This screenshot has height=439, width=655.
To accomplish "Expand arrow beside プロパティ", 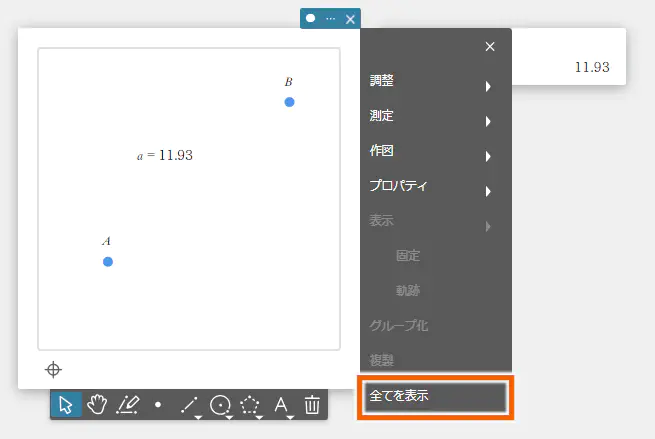I will click(488, 192).
